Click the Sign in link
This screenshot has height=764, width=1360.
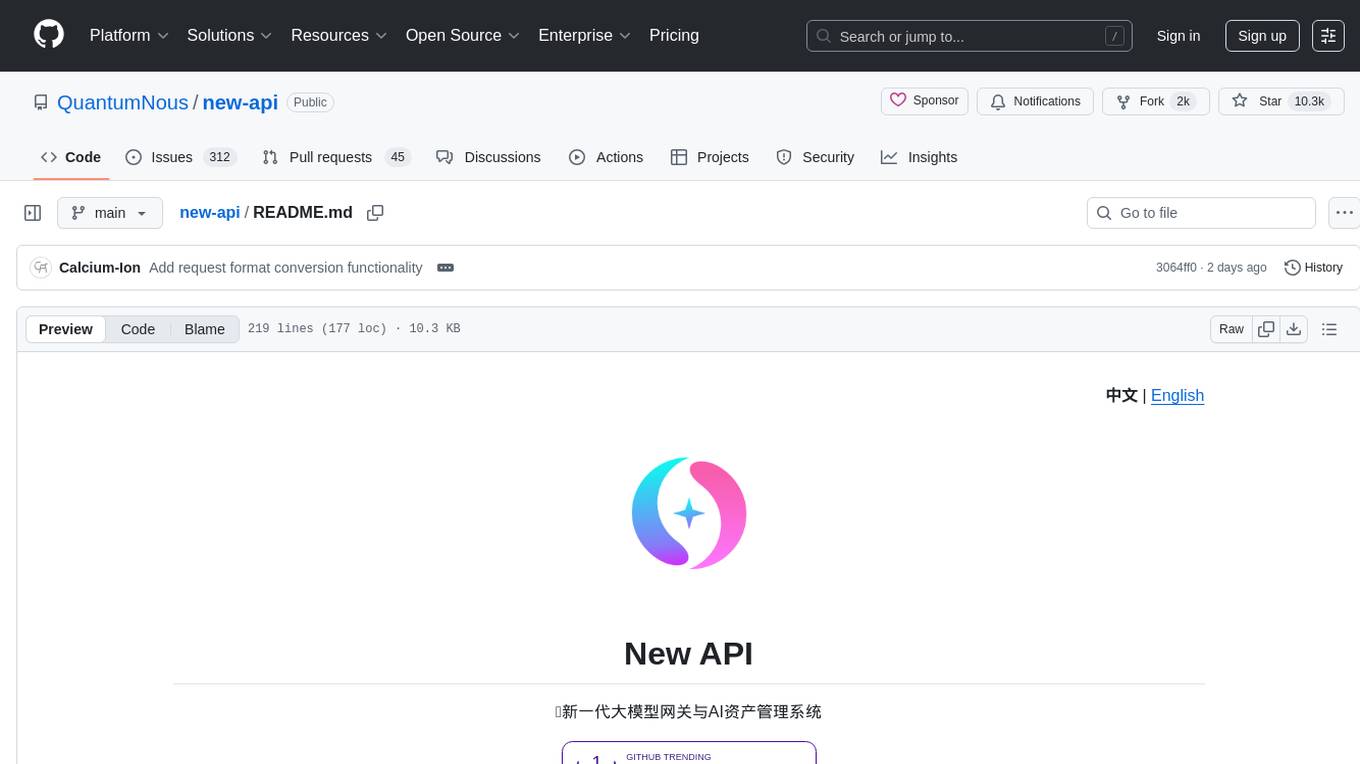pos(1178,36)
